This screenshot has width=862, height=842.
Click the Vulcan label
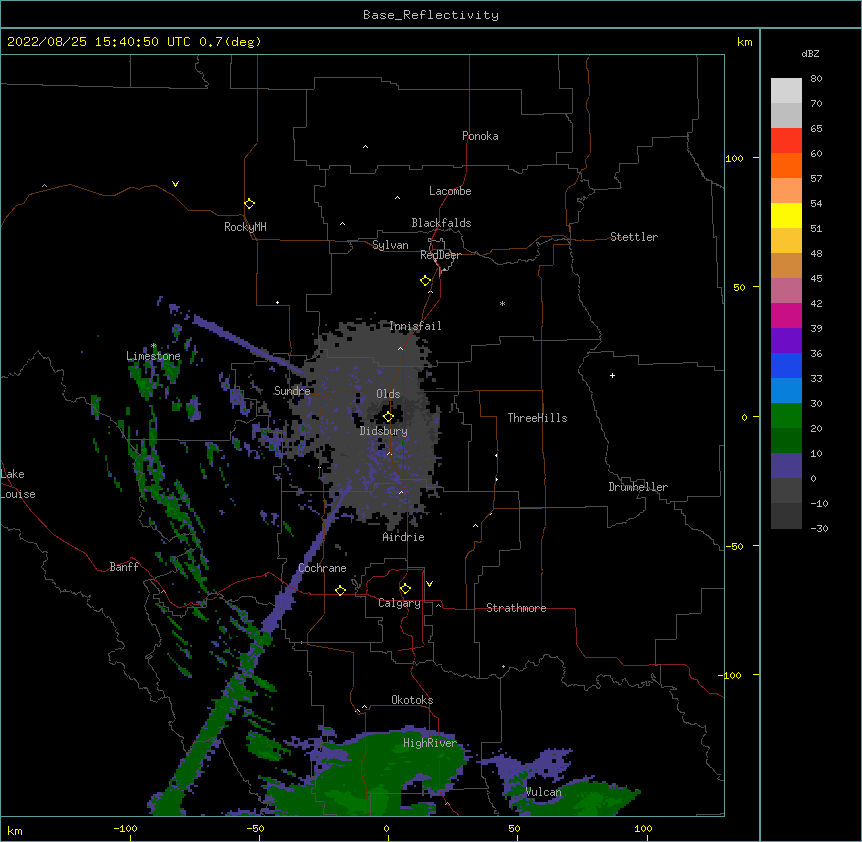[543, 792]
